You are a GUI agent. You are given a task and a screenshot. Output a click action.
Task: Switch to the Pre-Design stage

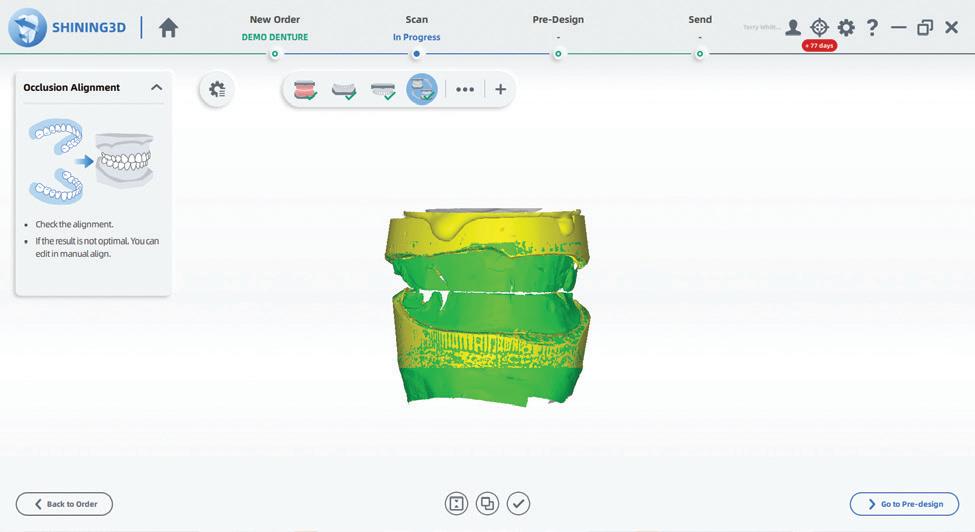point(558,19)
